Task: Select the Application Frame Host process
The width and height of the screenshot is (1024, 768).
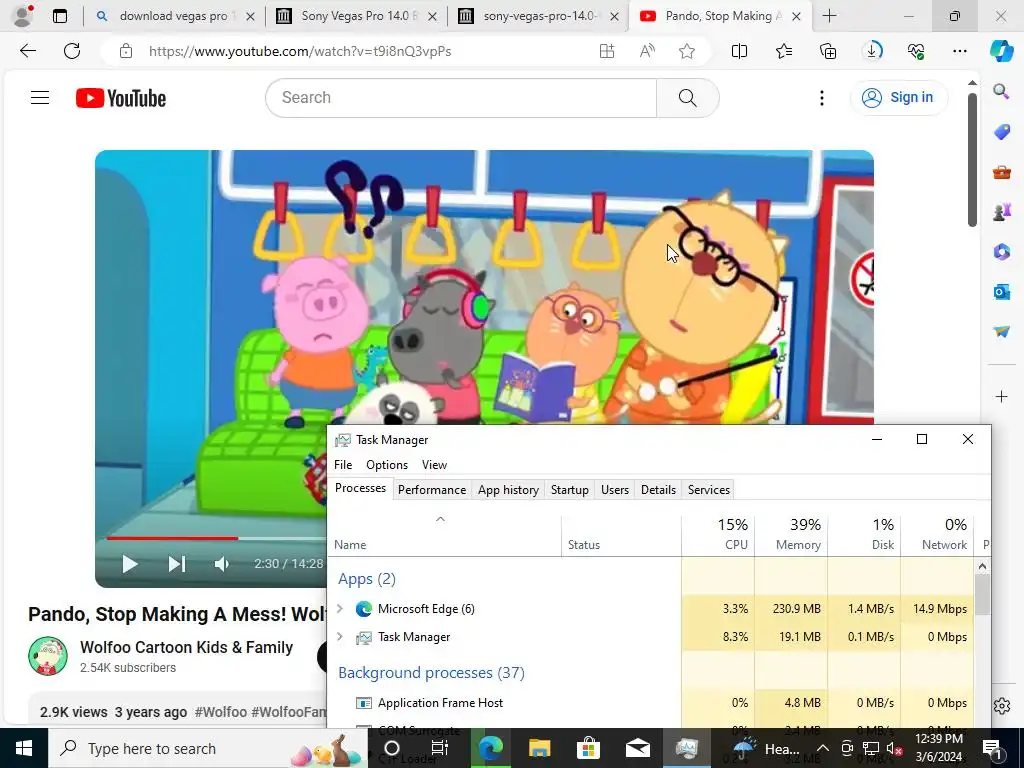Action: point(650,703)
